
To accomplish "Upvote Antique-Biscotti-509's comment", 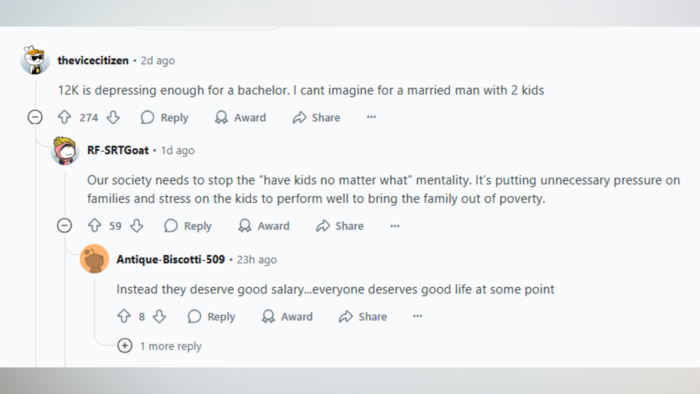I will (124, 316).
